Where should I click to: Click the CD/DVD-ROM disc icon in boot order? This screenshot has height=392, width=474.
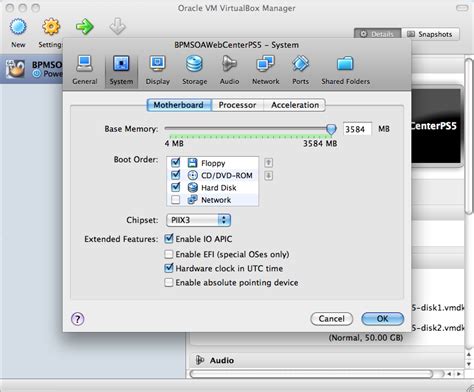(x=192, y=175)
